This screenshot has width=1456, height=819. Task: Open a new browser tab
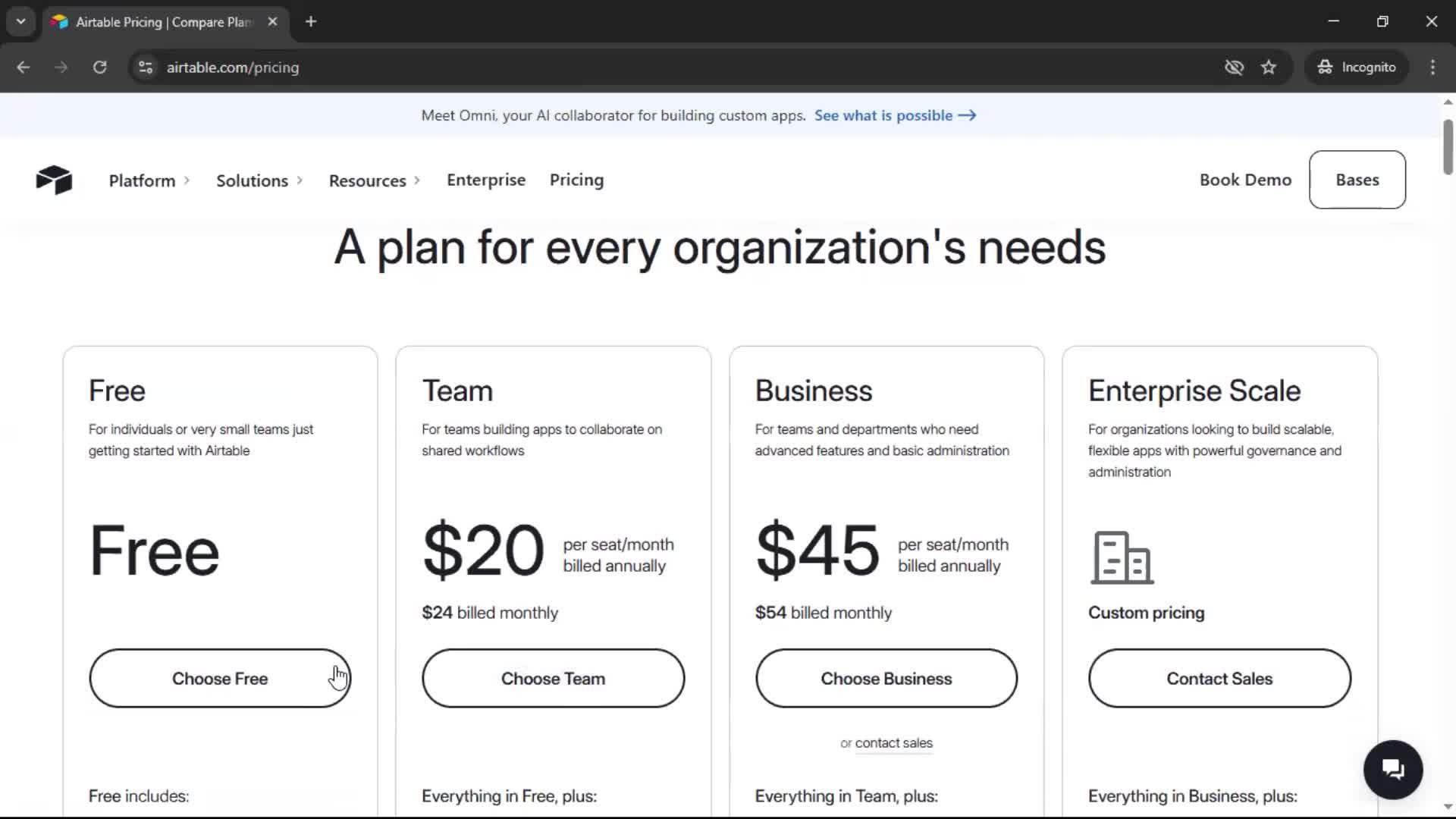311,22
